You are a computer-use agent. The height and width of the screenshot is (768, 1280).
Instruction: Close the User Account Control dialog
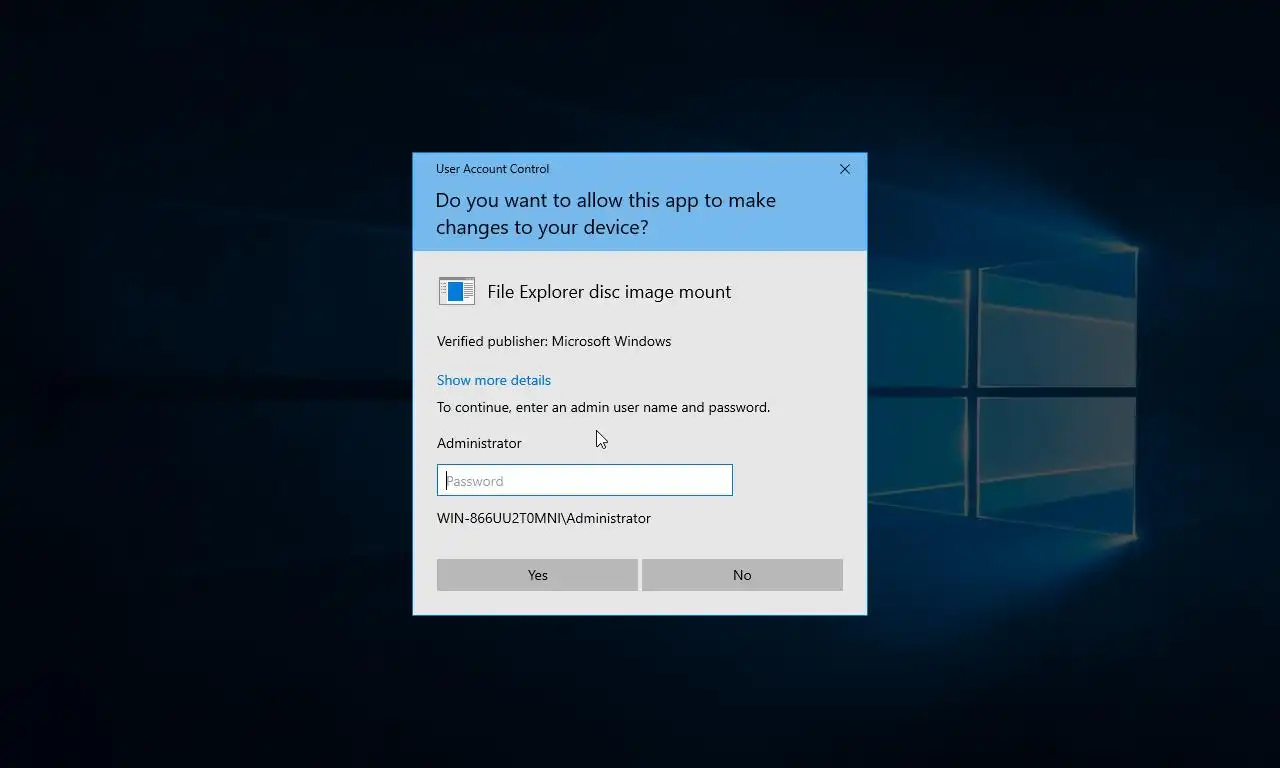click(x=845, y=169)
